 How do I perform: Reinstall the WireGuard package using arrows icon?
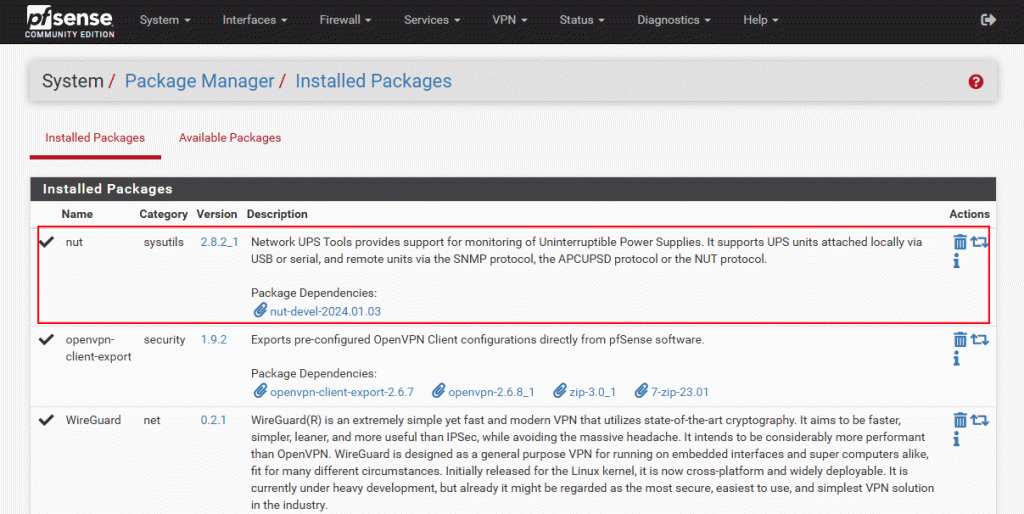979,420
